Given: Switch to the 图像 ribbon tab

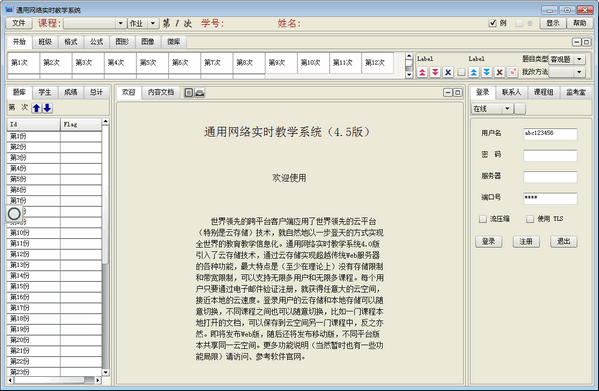Looking at the screenshot, I should pyautogui.click(x=147, y=42).
